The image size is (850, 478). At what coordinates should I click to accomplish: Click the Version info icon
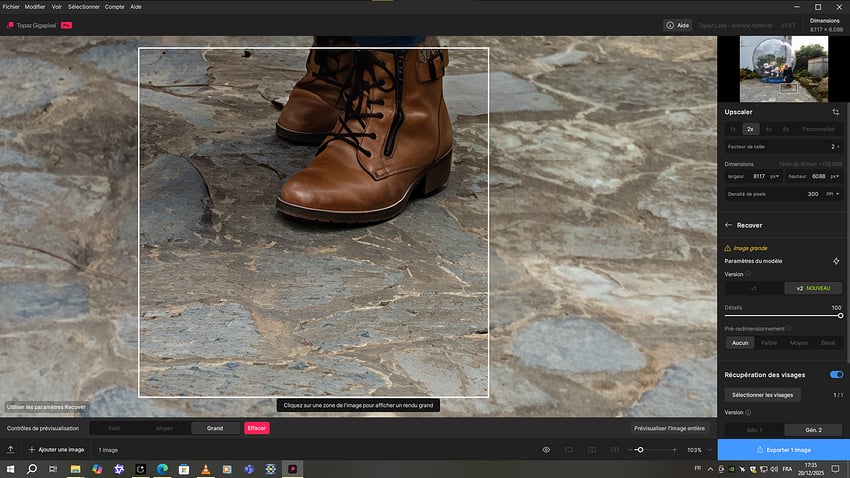coord(749,274)
